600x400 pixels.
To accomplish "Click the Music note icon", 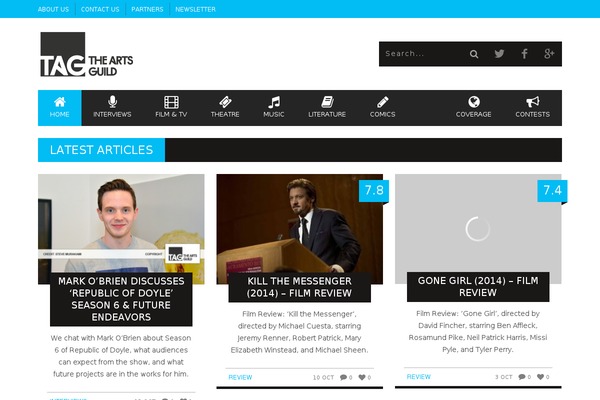I will click(x=274, y=102).
